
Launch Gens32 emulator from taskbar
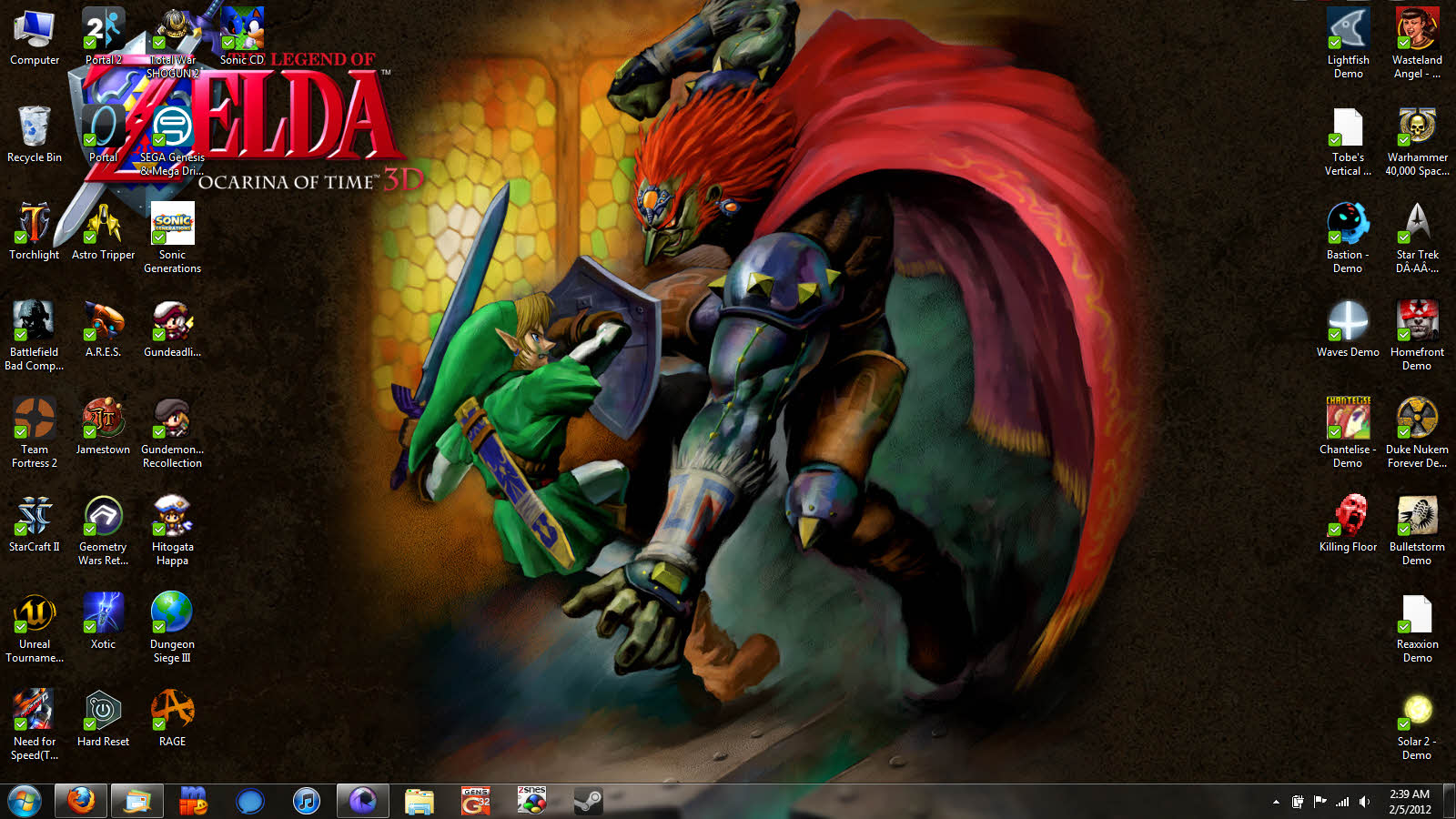(476, 801)
